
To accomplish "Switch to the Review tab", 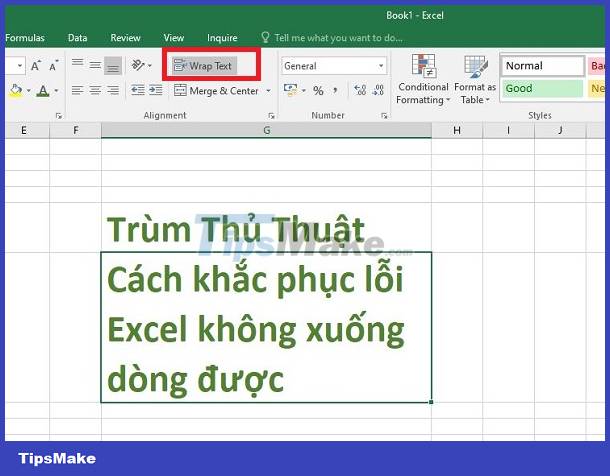I will (x=125, y=38).
